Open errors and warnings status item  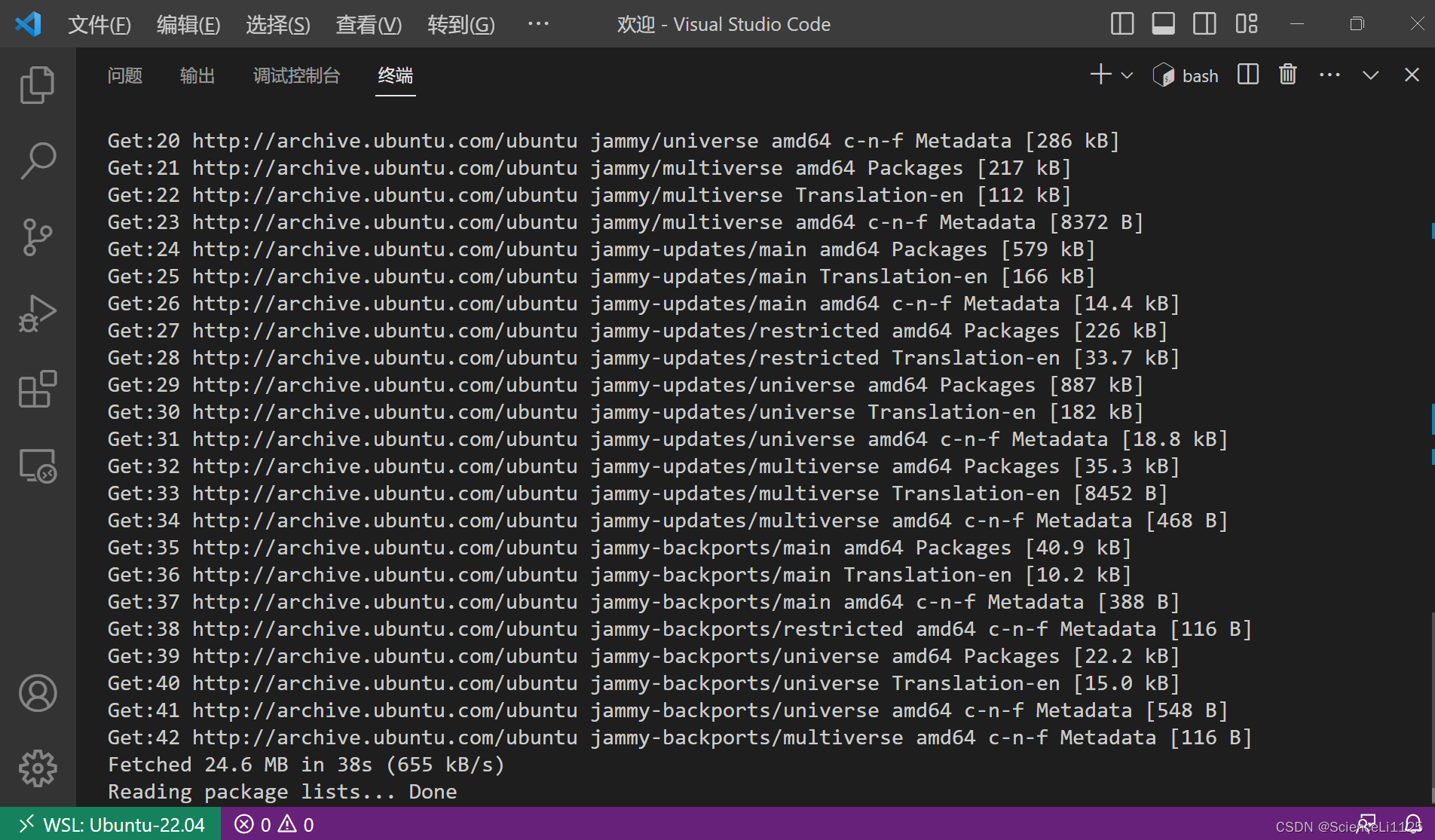tap(274, 825)
